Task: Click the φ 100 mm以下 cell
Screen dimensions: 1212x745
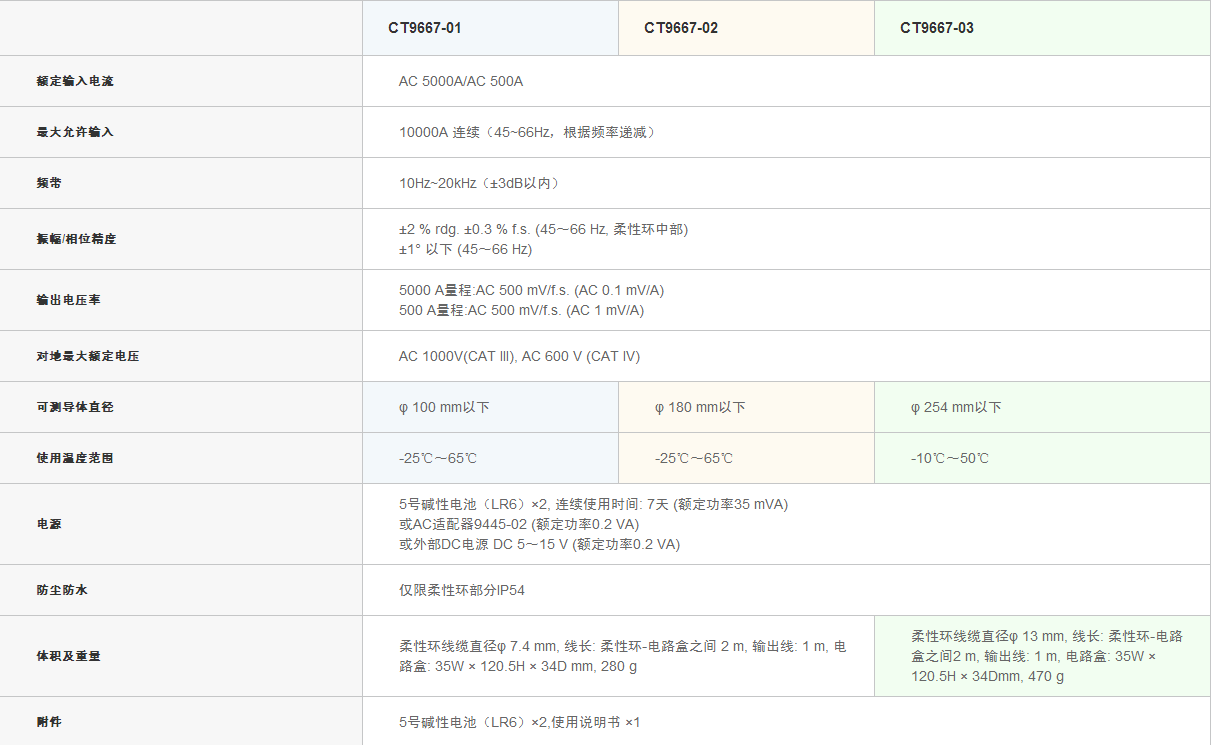Action: [x=444, y=408]
